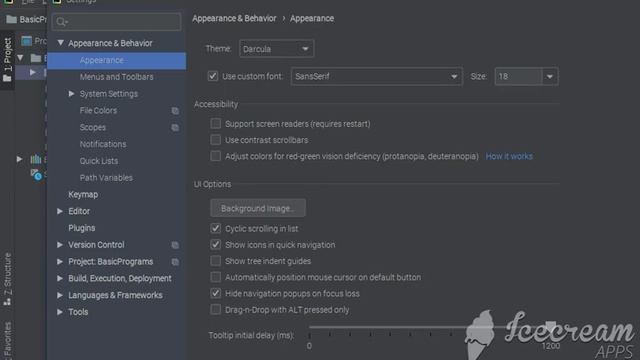Viewport: 640px width, 360px height.
Task: Focus the settings search field
Action: pos(117,22)
